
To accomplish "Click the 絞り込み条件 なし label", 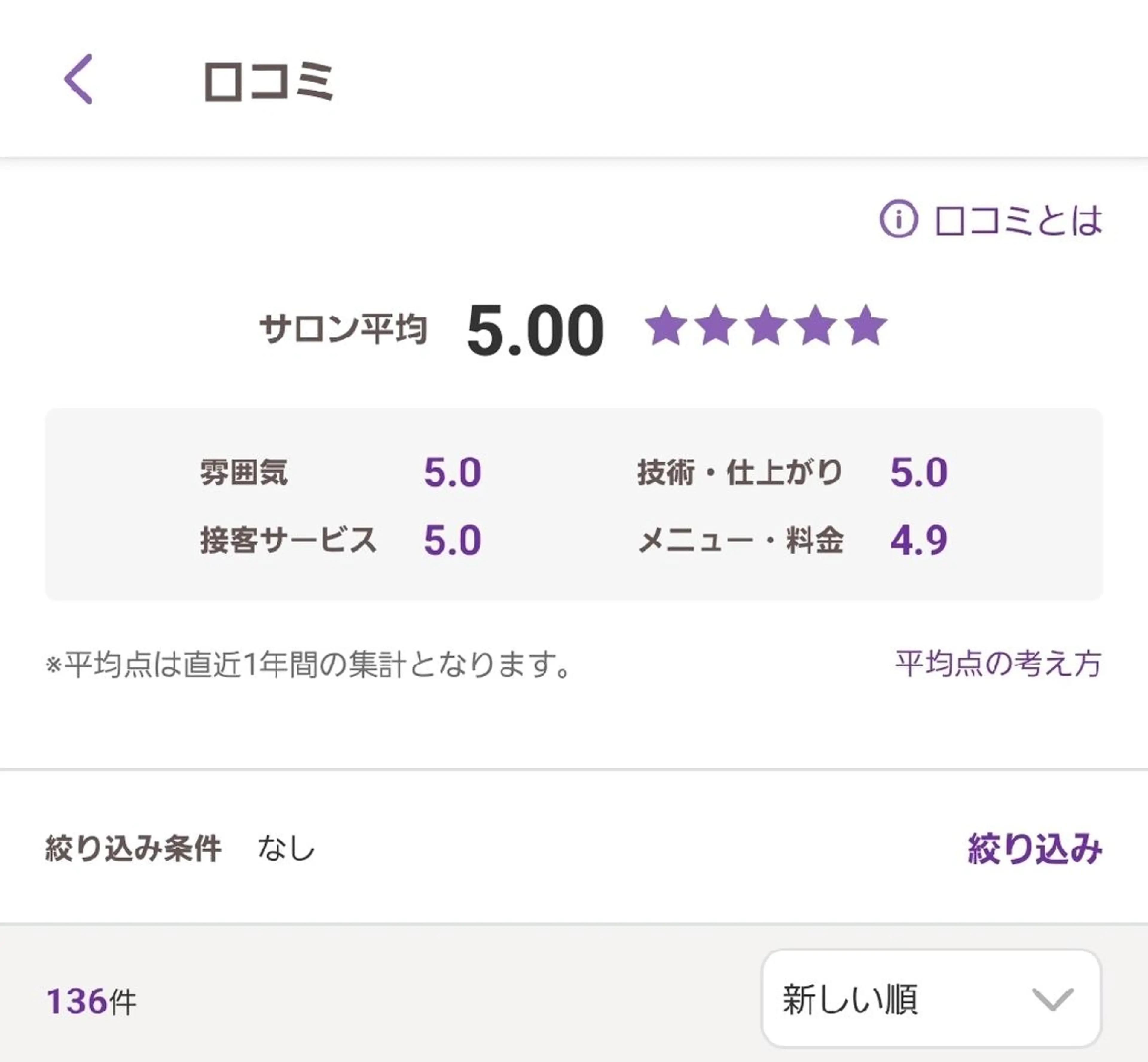I will (180, 849).
